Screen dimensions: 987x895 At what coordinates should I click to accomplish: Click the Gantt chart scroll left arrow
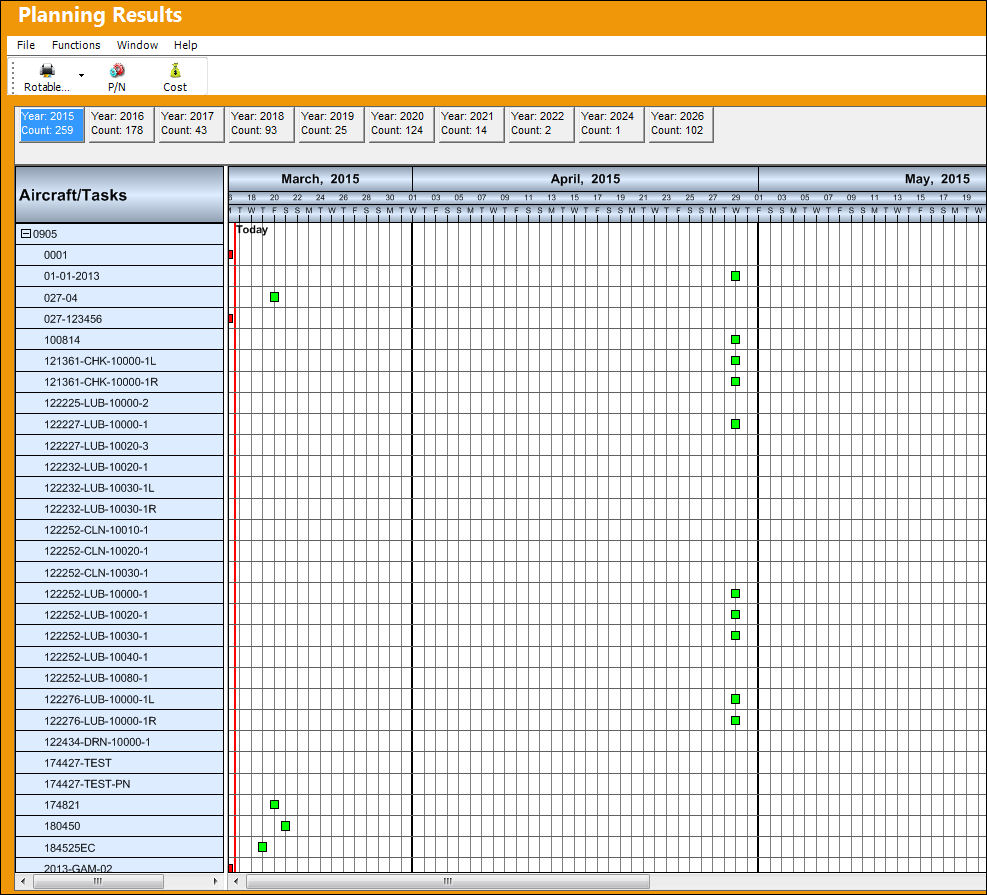(x=236, y=881)
